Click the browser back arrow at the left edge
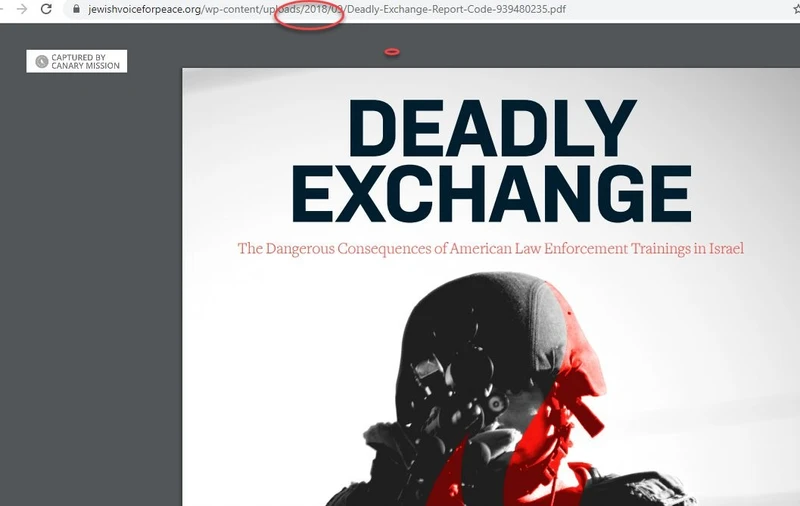This screenshot has height=506, width=800. (x=3, y=9)
